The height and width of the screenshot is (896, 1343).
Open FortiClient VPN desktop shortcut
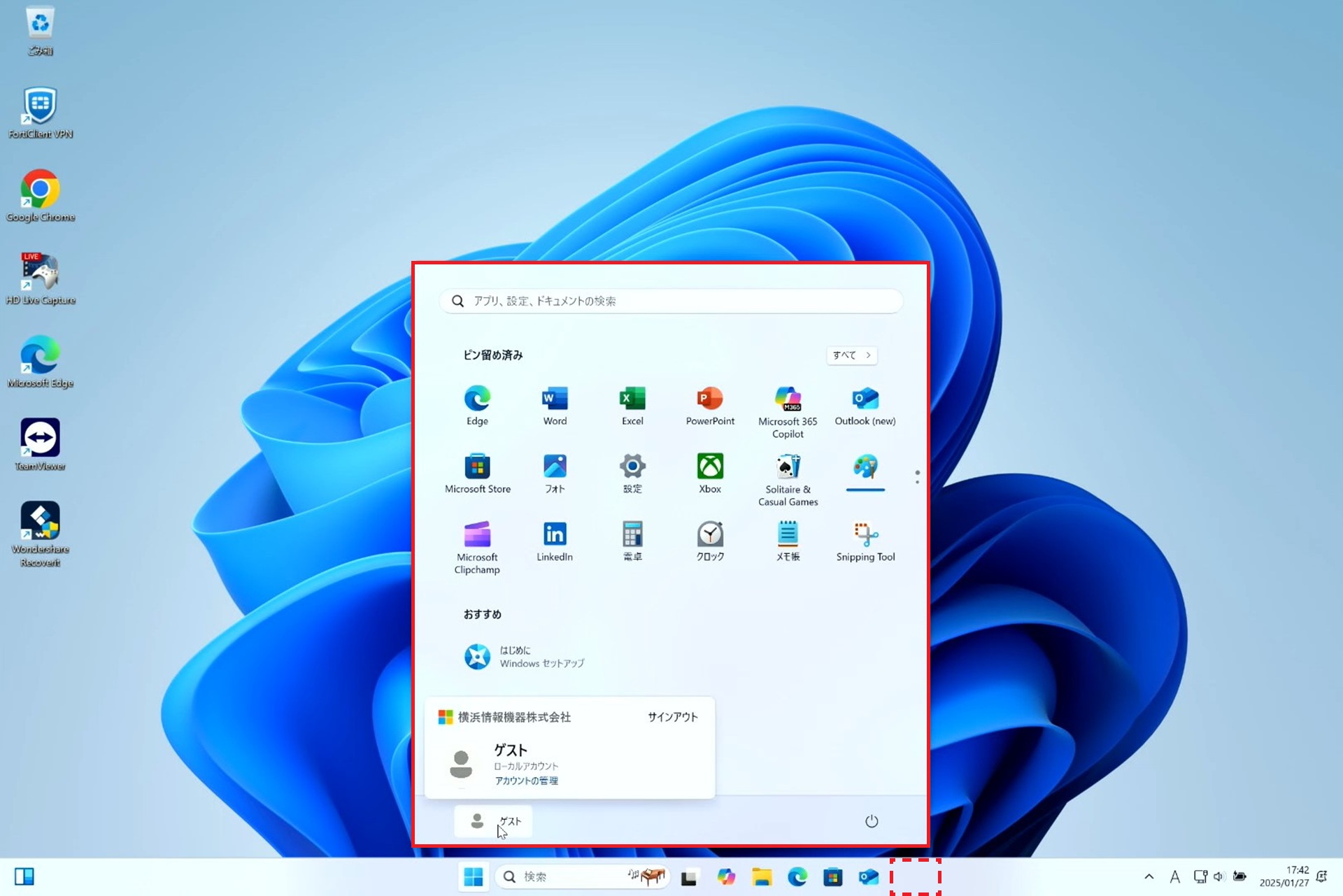(x=41, y=113)
